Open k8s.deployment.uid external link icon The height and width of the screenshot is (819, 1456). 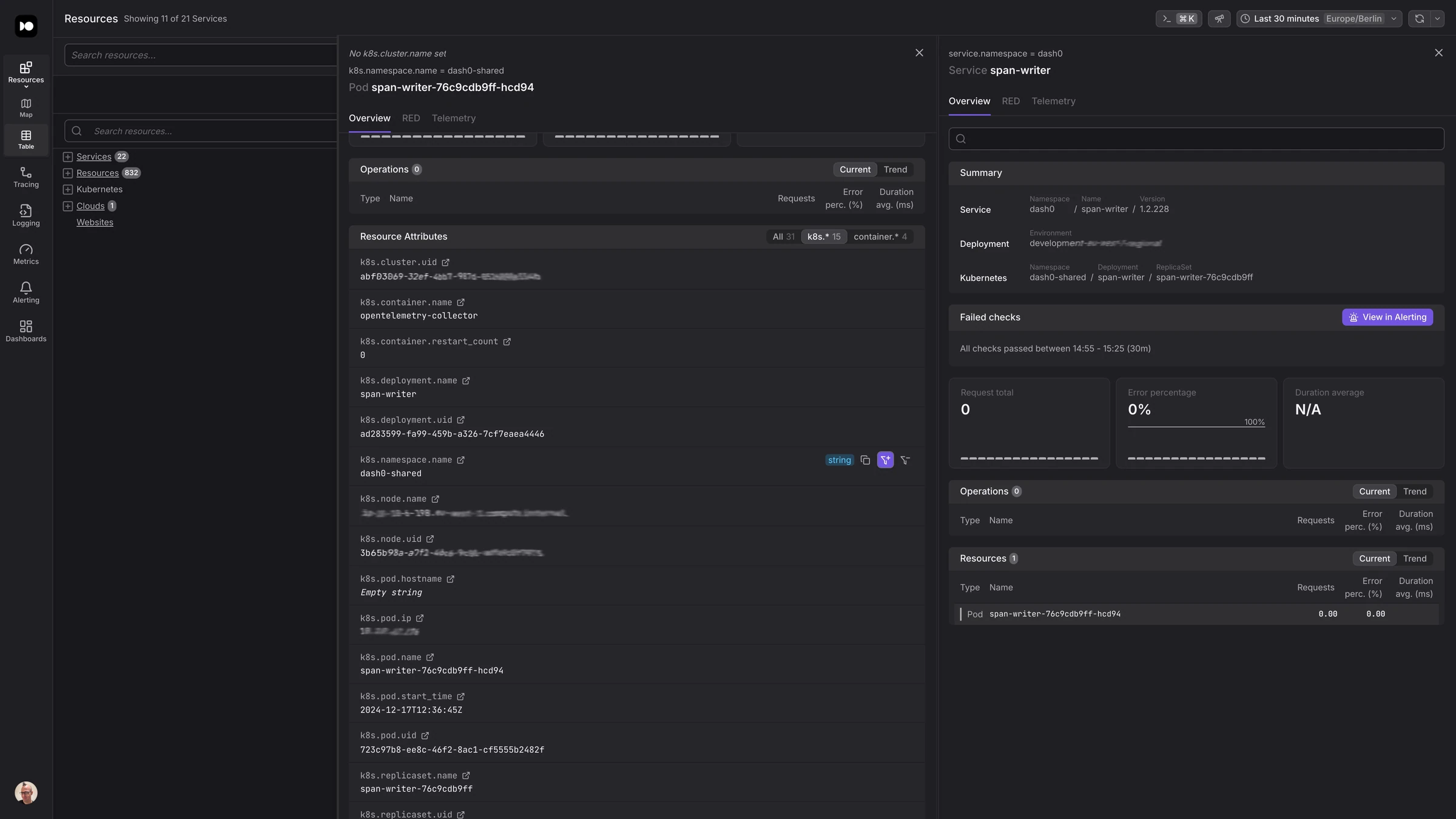coord(460,420)
